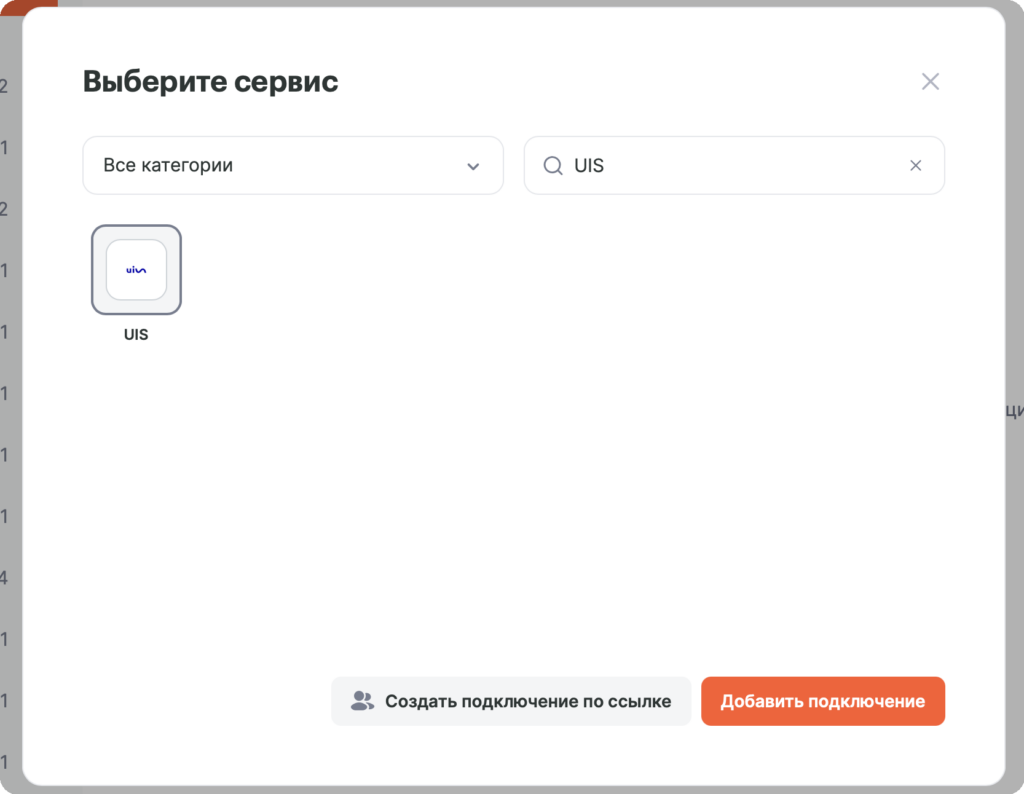The height and width of the screenshot is (794, 1024).
Task: Close the Выберите сервис dialog
Action: tap(930, 82)
